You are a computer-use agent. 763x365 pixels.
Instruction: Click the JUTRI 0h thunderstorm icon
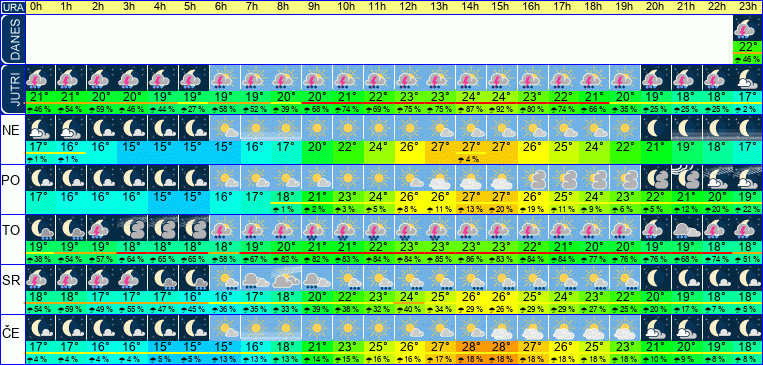click(40, 78)
